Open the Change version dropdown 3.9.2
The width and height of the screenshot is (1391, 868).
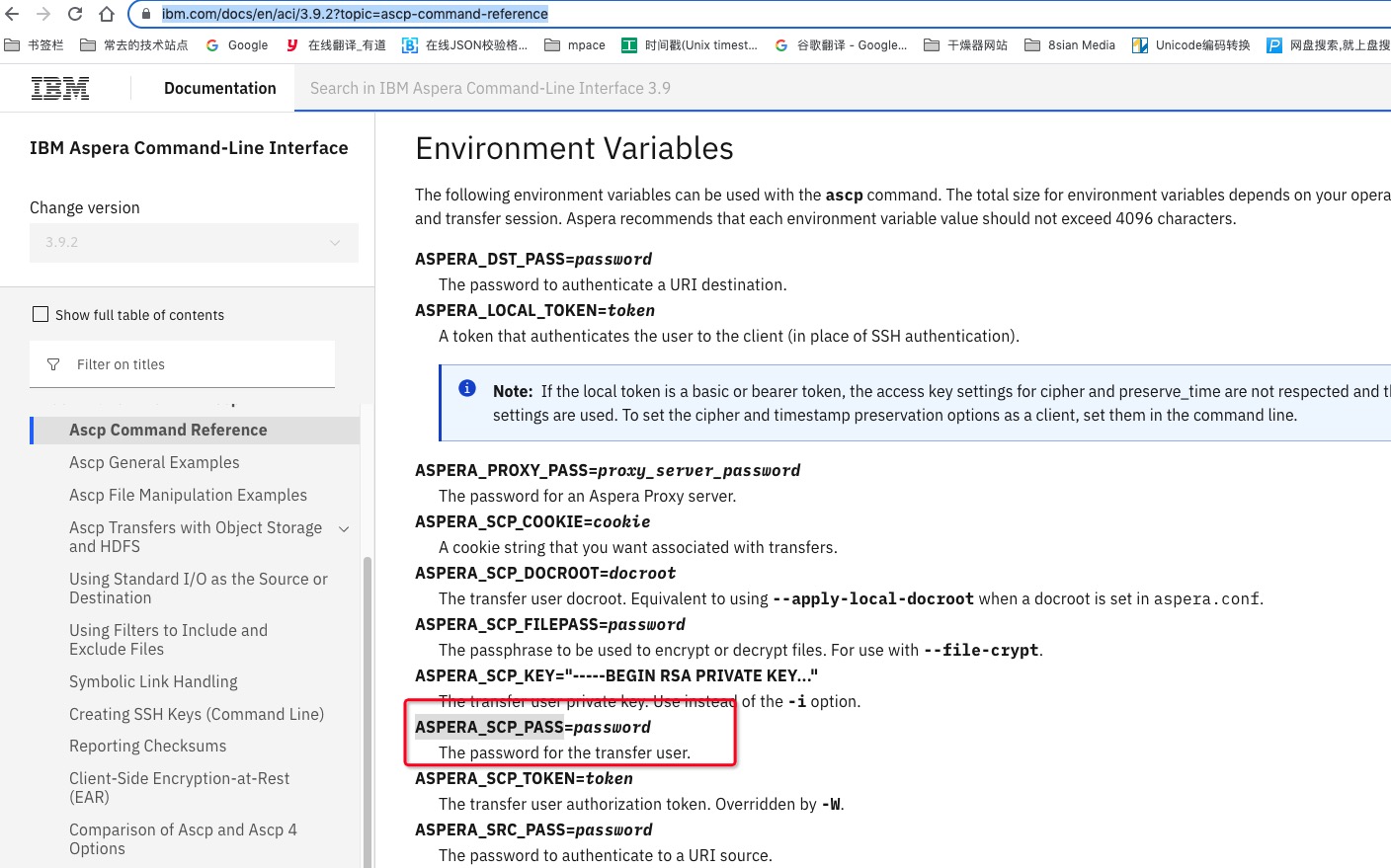tap(194, 242)
